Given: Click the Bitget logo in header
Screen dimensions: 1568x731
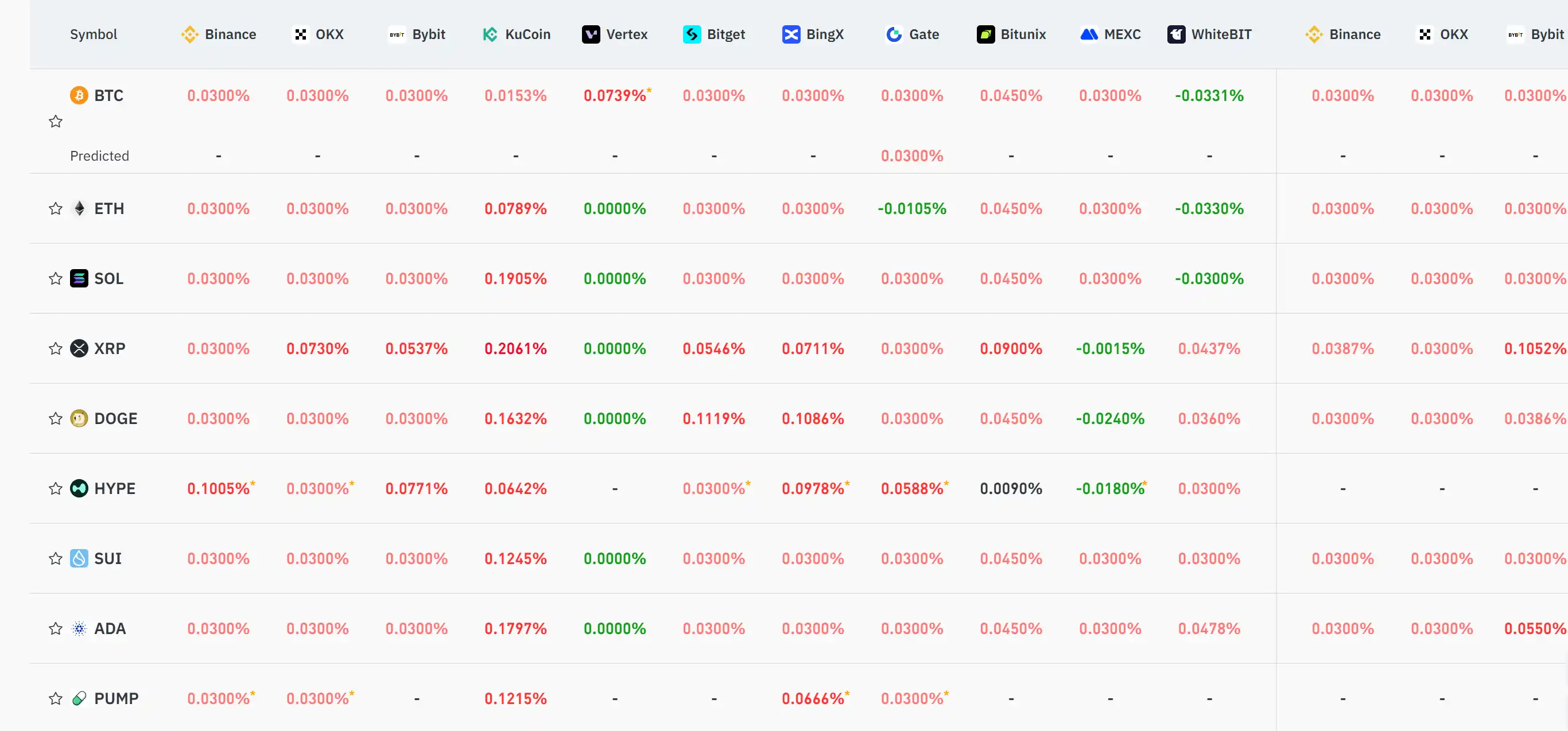Looking at the screenshot, I should tap(692, 34).
